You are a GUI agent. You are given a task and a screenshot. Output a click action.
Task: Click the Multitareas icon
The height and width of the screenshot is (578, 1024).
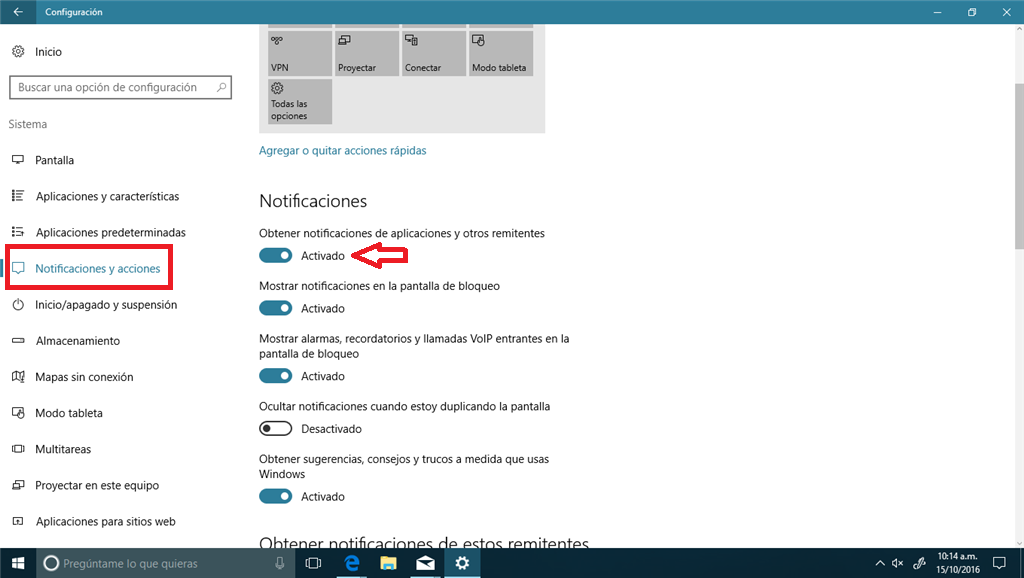point(18,449)
